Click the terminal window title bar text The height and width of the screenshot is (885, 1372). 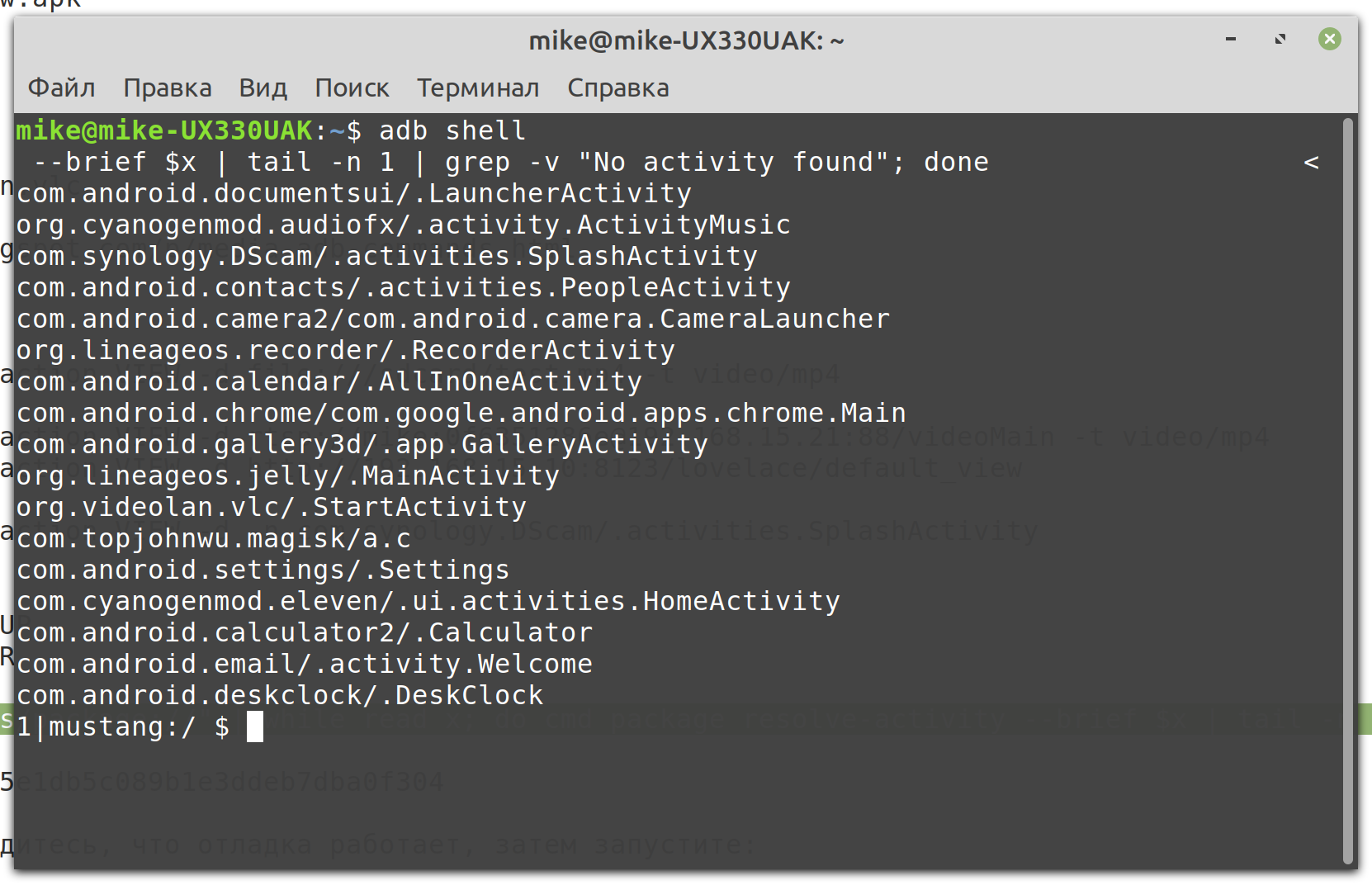point(686,40)
